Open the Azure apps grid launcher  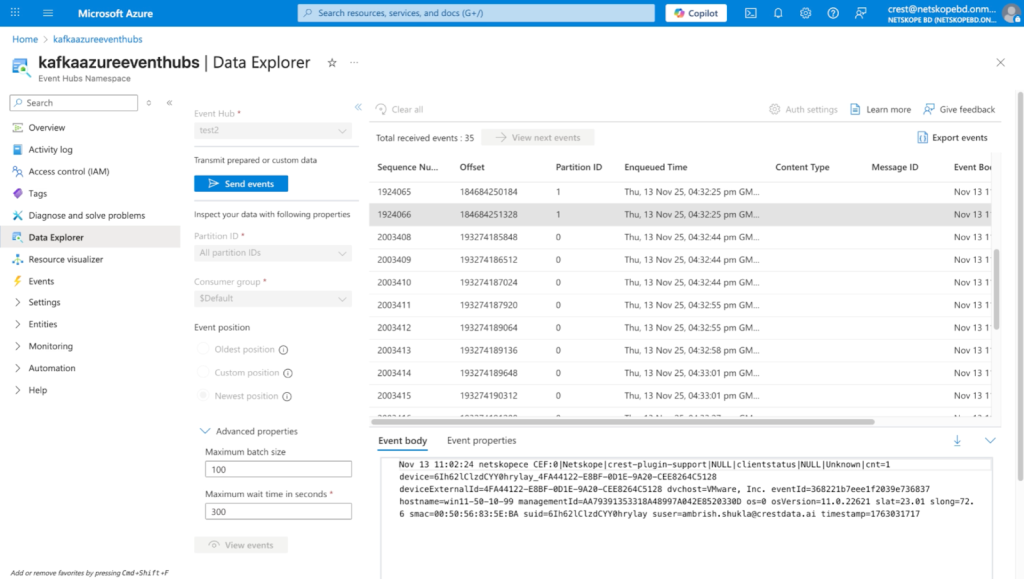15,12
